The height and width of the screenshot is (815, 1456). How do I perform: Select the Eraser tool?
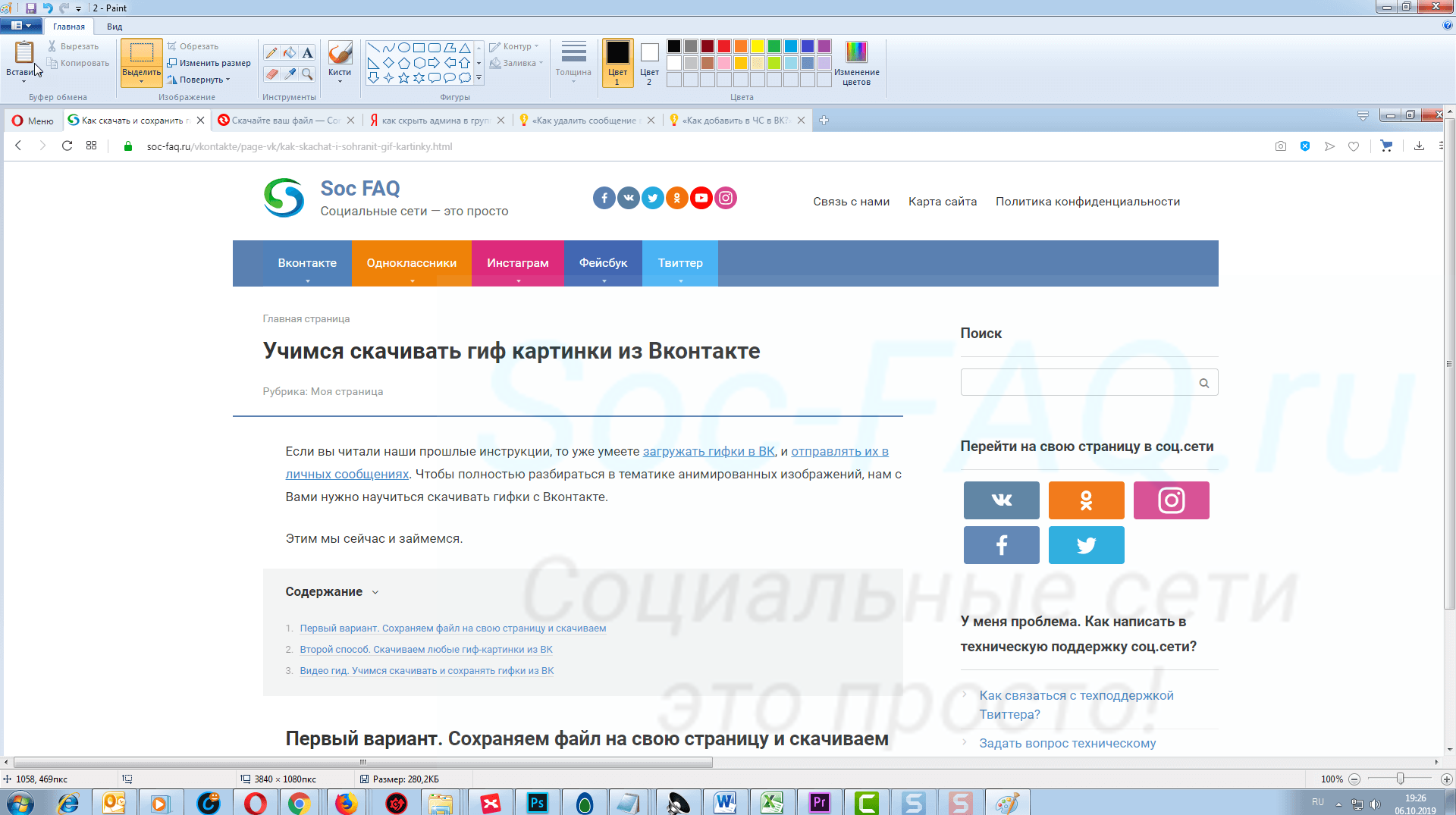(271, 74)
